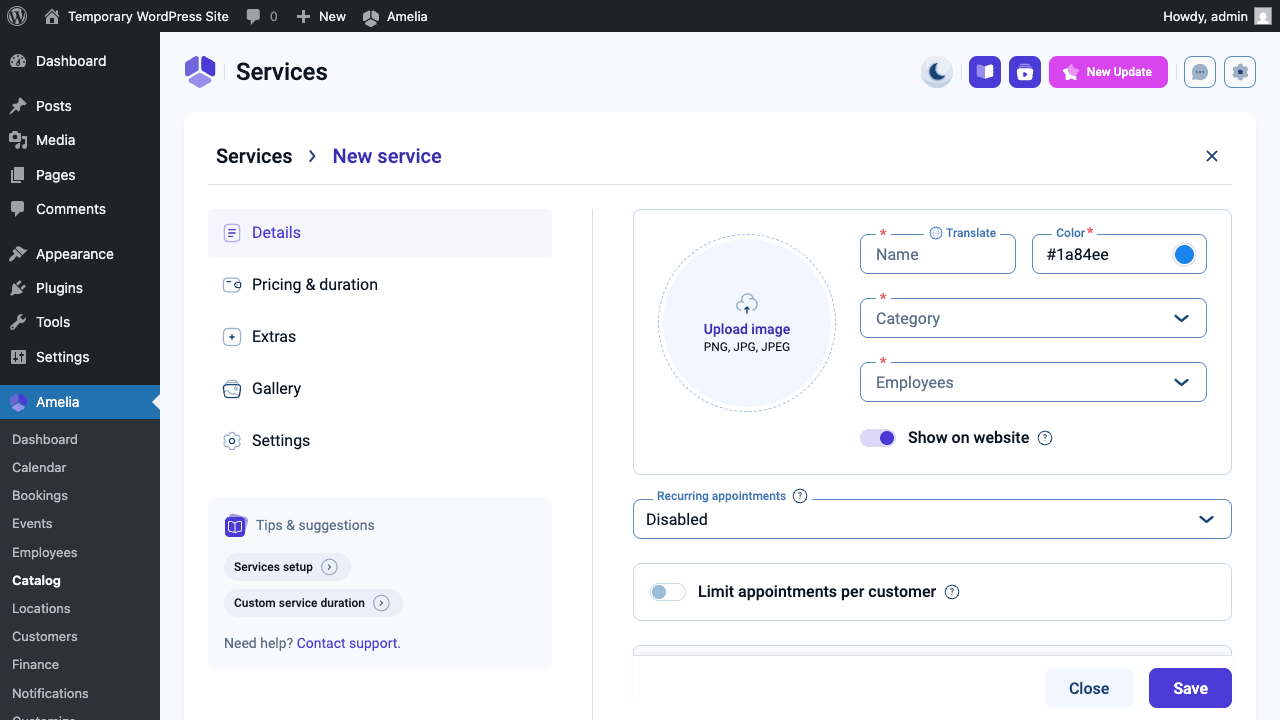Enable Limit appointments per customer switch
The height and width of the screenshot is (720, 1280).
pyautogui.click(x=667, y=592)
